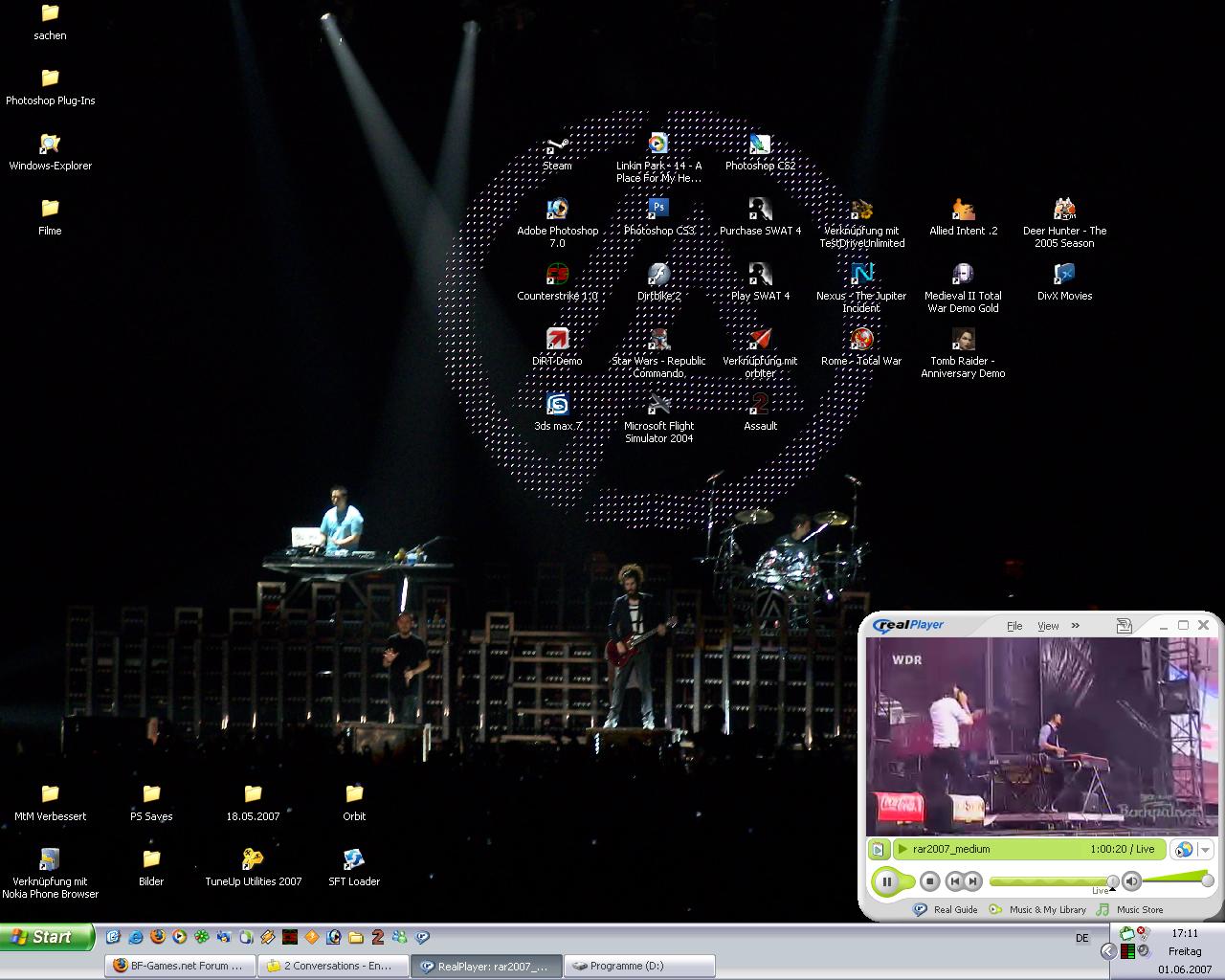Skip to previous clip in RealPlayer
The height and width of the screenshot is (980, 1225).
tap(954, 881)
